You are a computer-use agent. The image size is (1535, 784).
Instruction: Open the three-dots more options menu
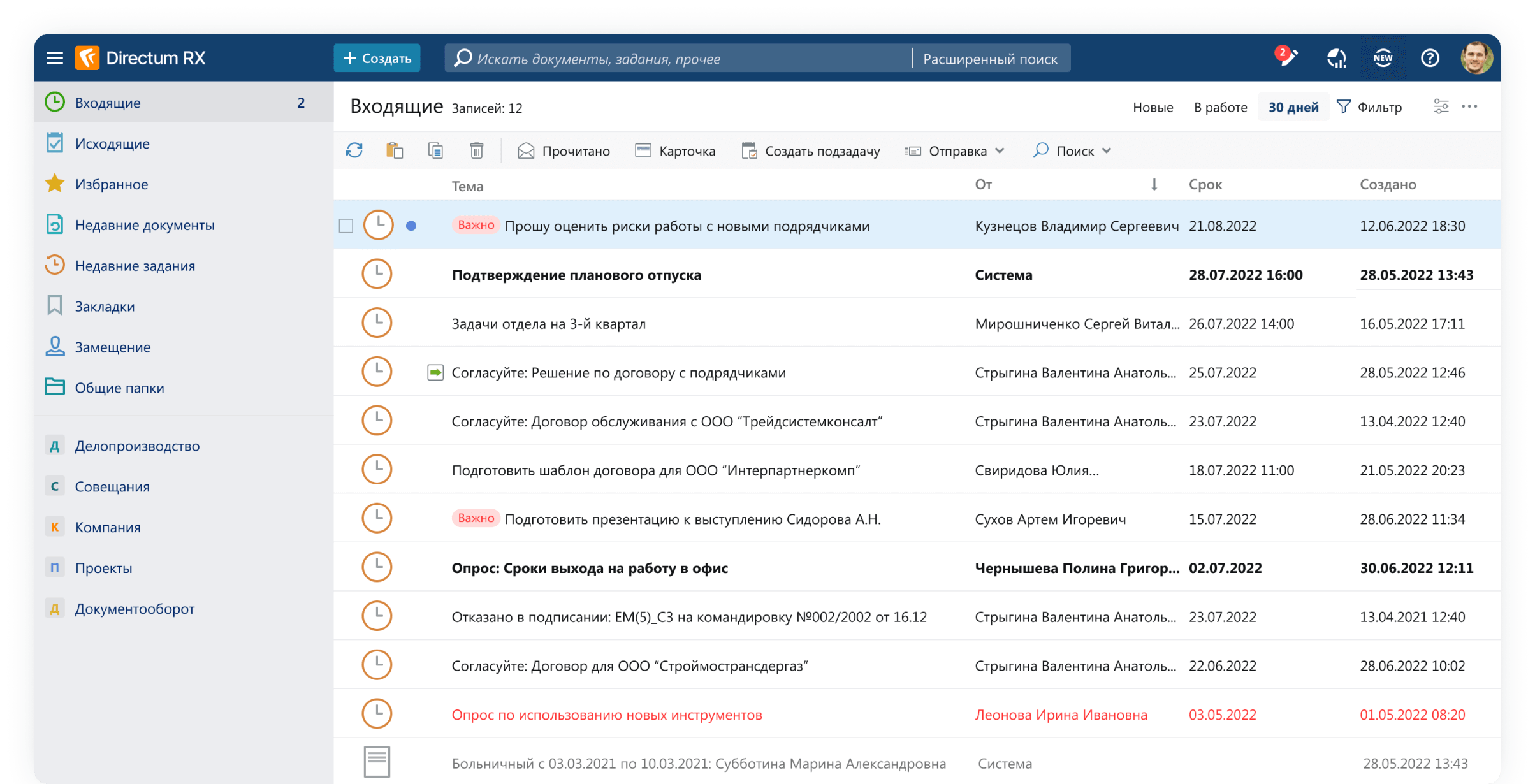1469,106
